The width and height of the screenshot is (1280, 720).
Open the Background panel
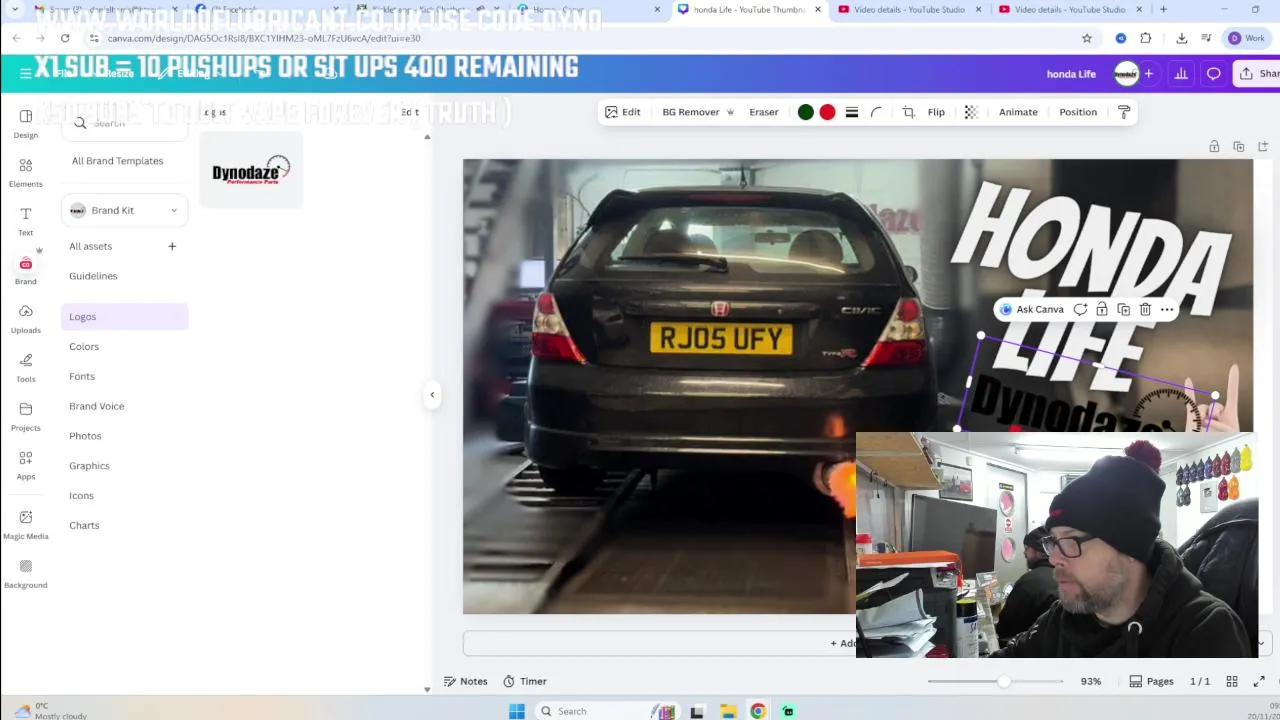25,573
